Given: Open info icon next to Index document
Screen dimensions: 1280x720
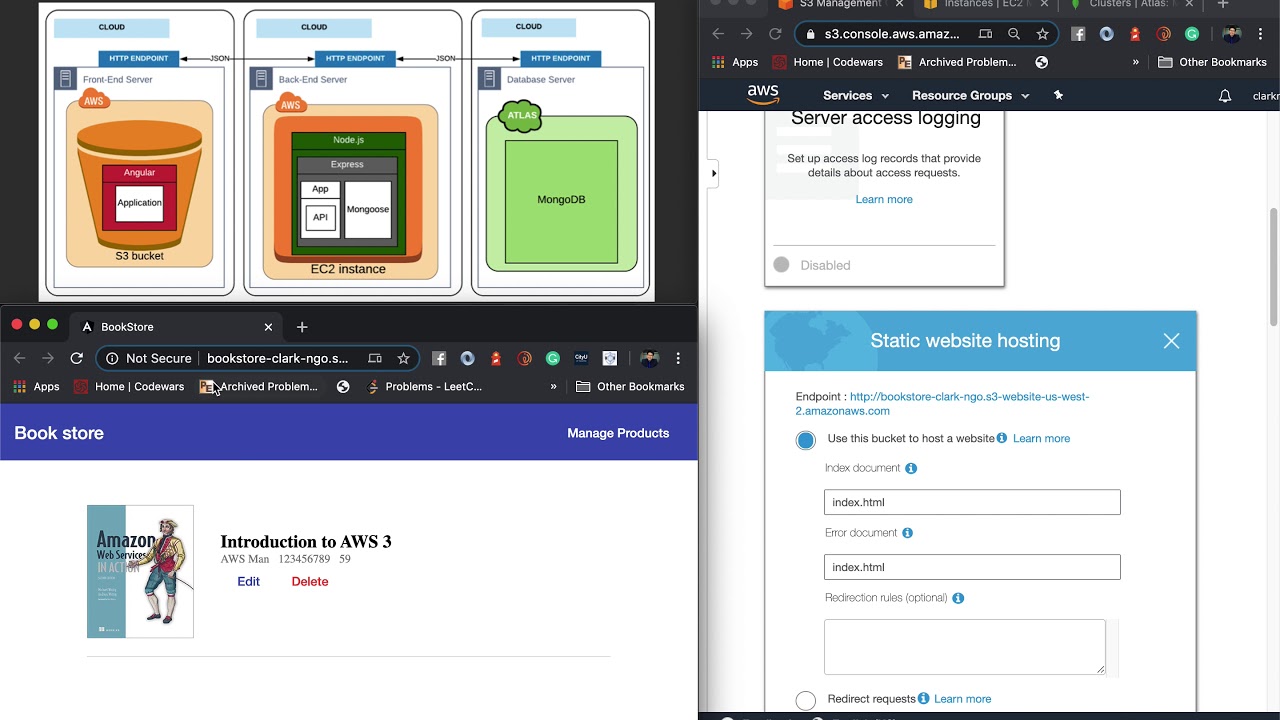Looking at the screenshot, I should click(911, 468).
